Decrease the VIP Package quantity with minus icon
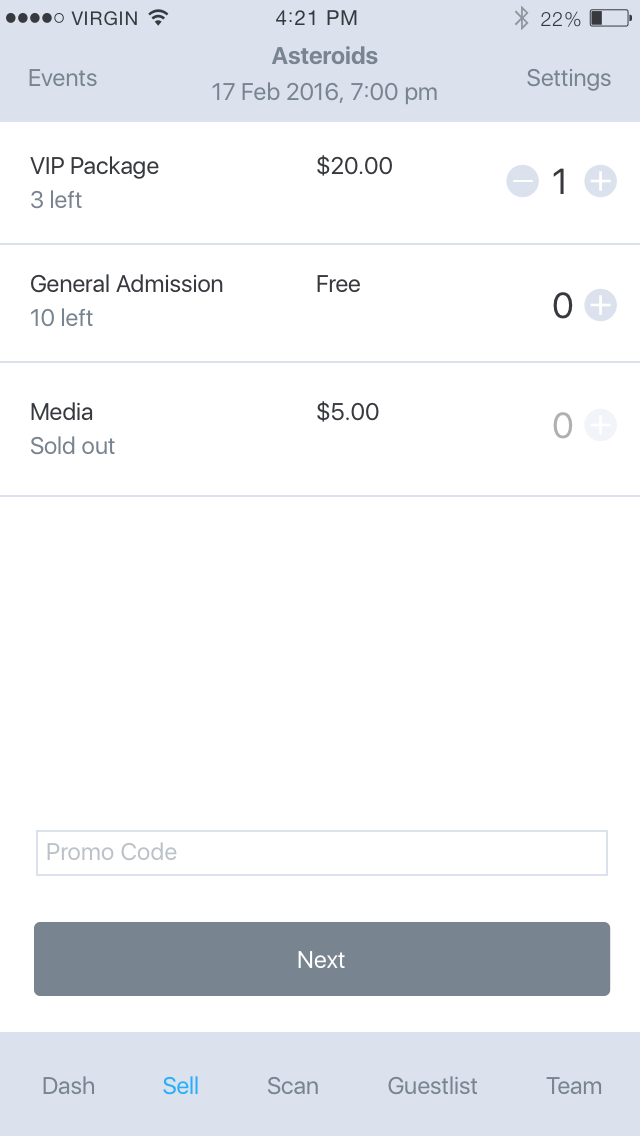This screenshot has width=640, height=1136. click(522, 182)
